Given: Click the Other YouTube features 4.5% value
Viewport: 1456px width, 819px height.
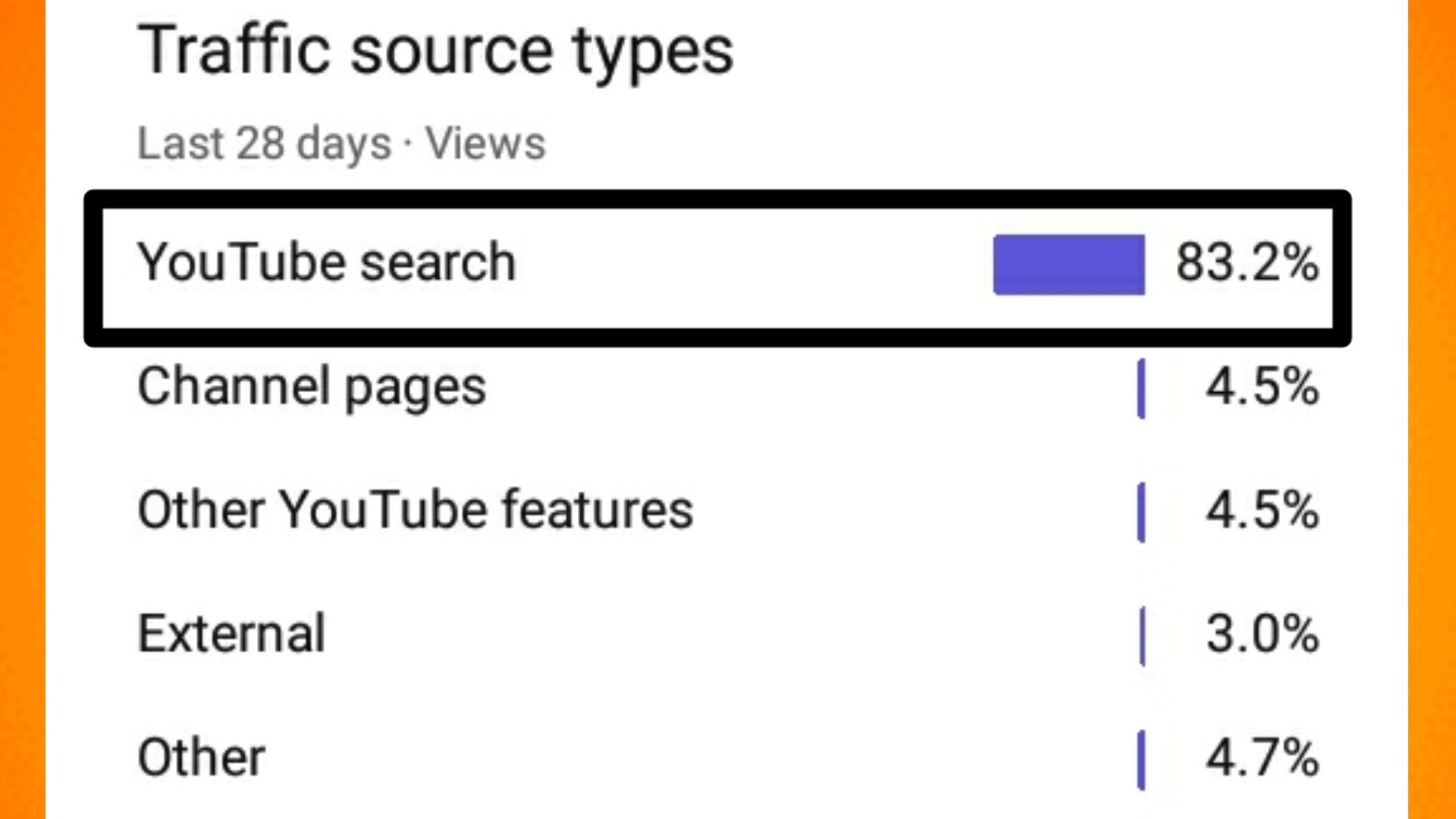Looking at the screenshot, I should point(1263,510).
